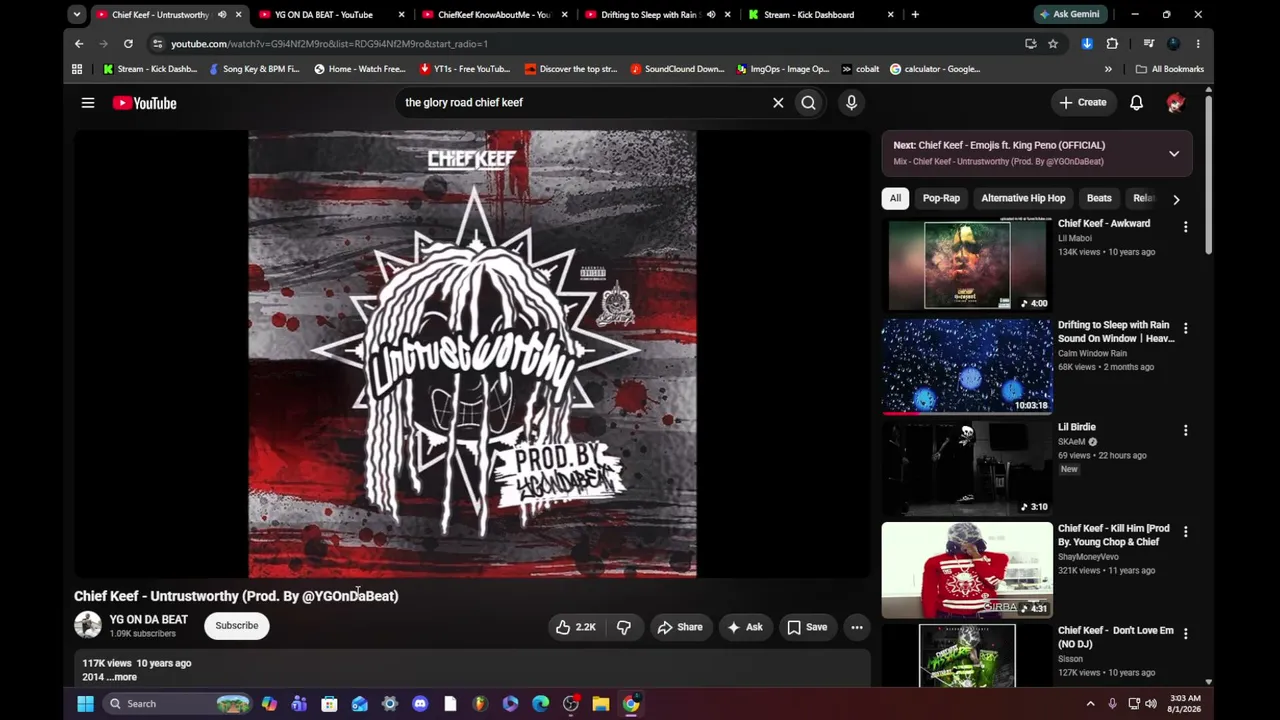
Task: Open the YG ON DA BEAT channel avatar
Action: tap(88, 626)
